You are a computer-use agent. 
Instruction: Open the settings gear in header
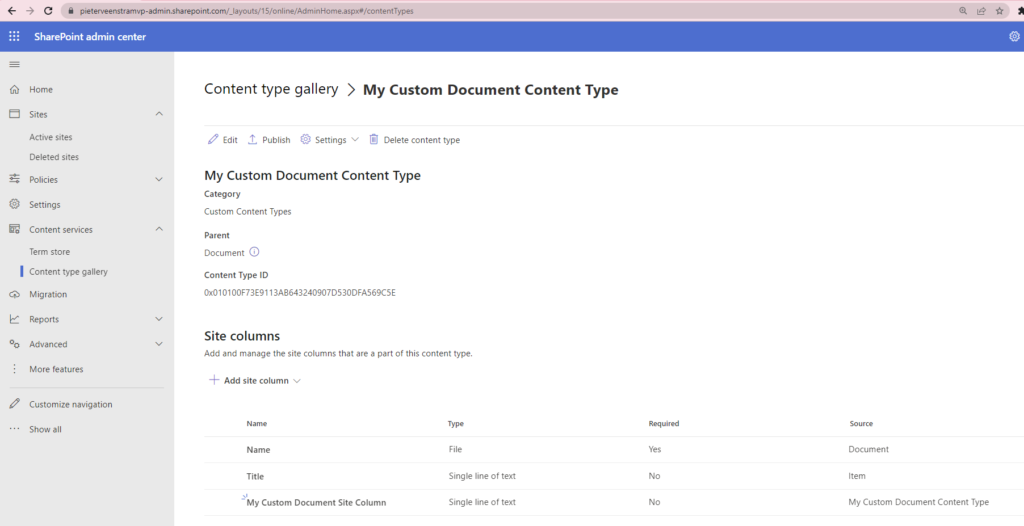point(1014,37)
